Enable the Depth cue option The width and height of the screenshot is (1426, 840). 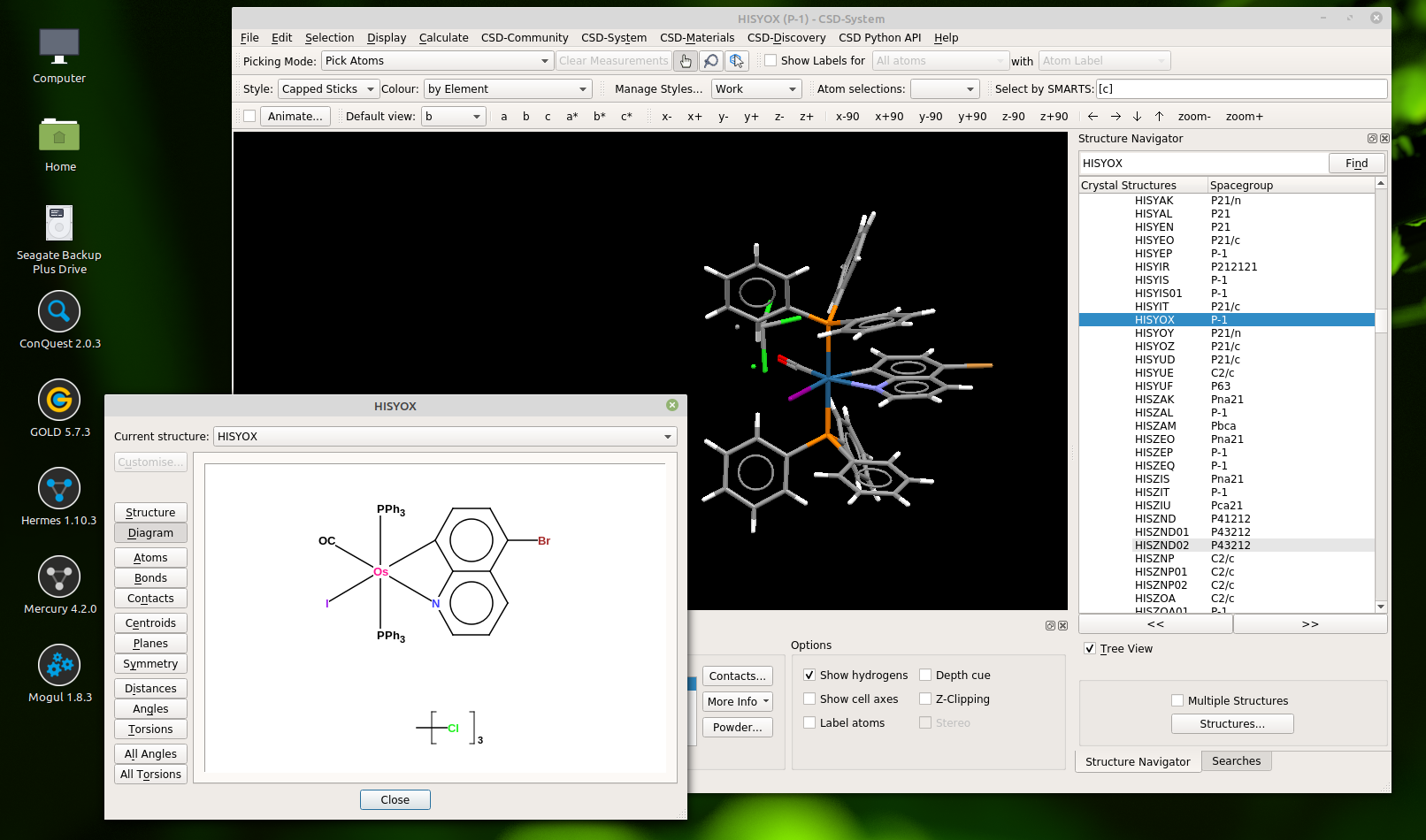(x=925, y=676)
